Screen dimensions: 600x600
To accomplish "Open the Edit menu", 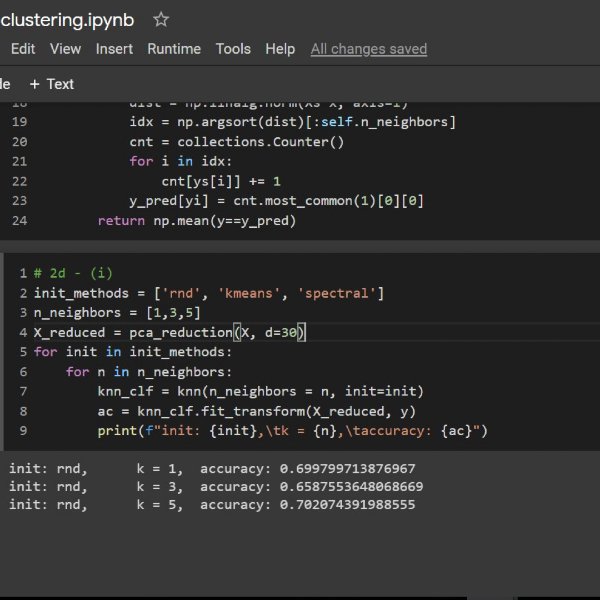I will [x=23, y=49].
